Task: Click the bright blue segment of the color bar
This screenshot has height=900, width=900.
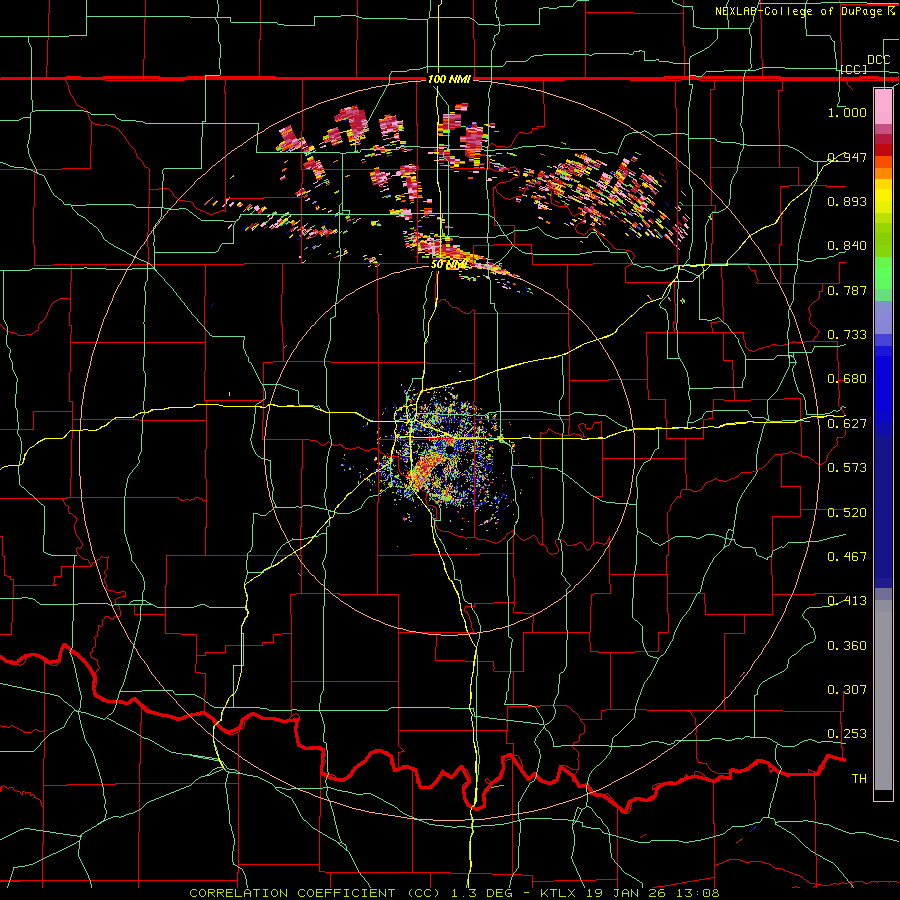Action: point(883,390)
